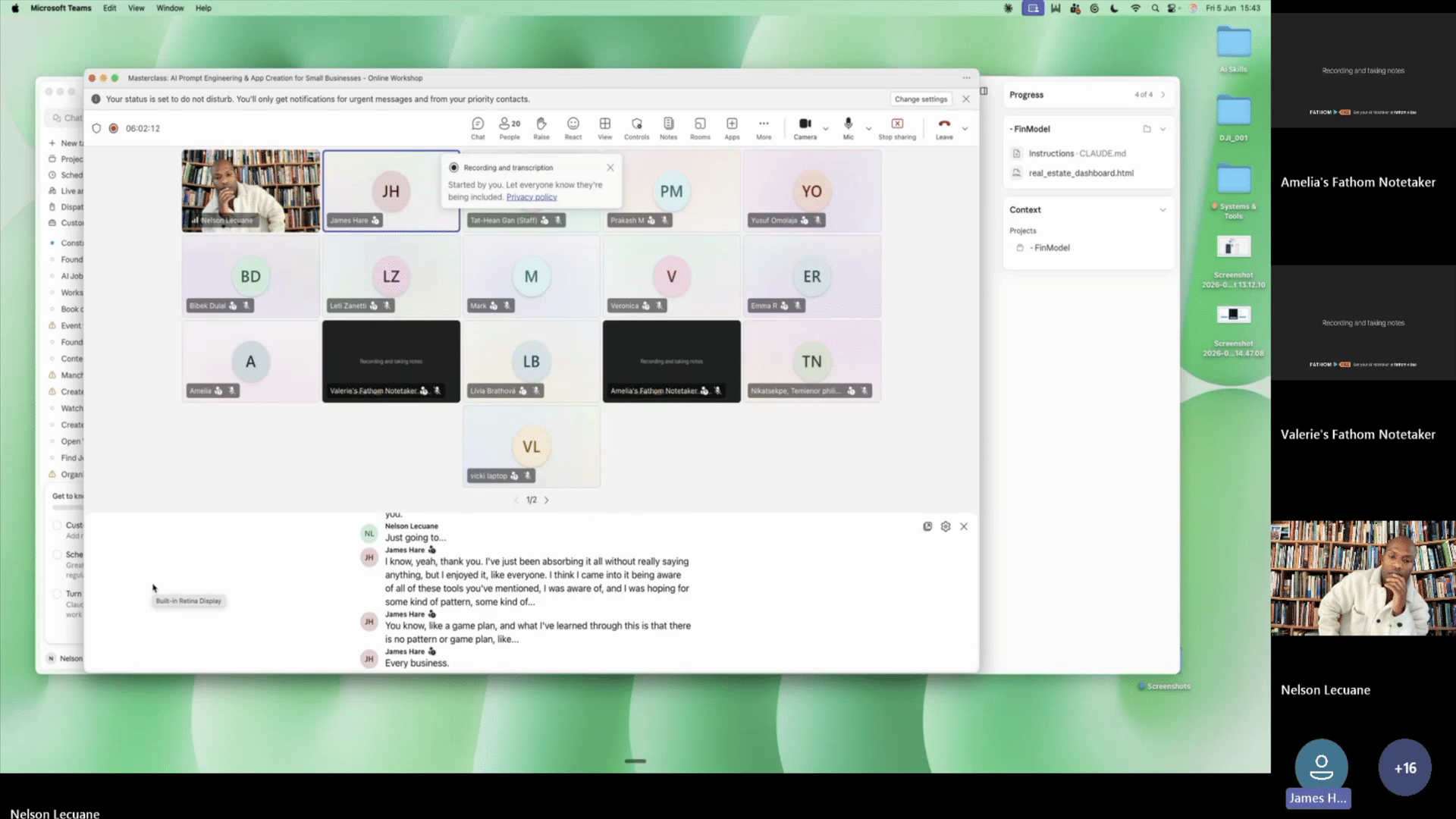Show the +16 more participants

point(1404,767)
